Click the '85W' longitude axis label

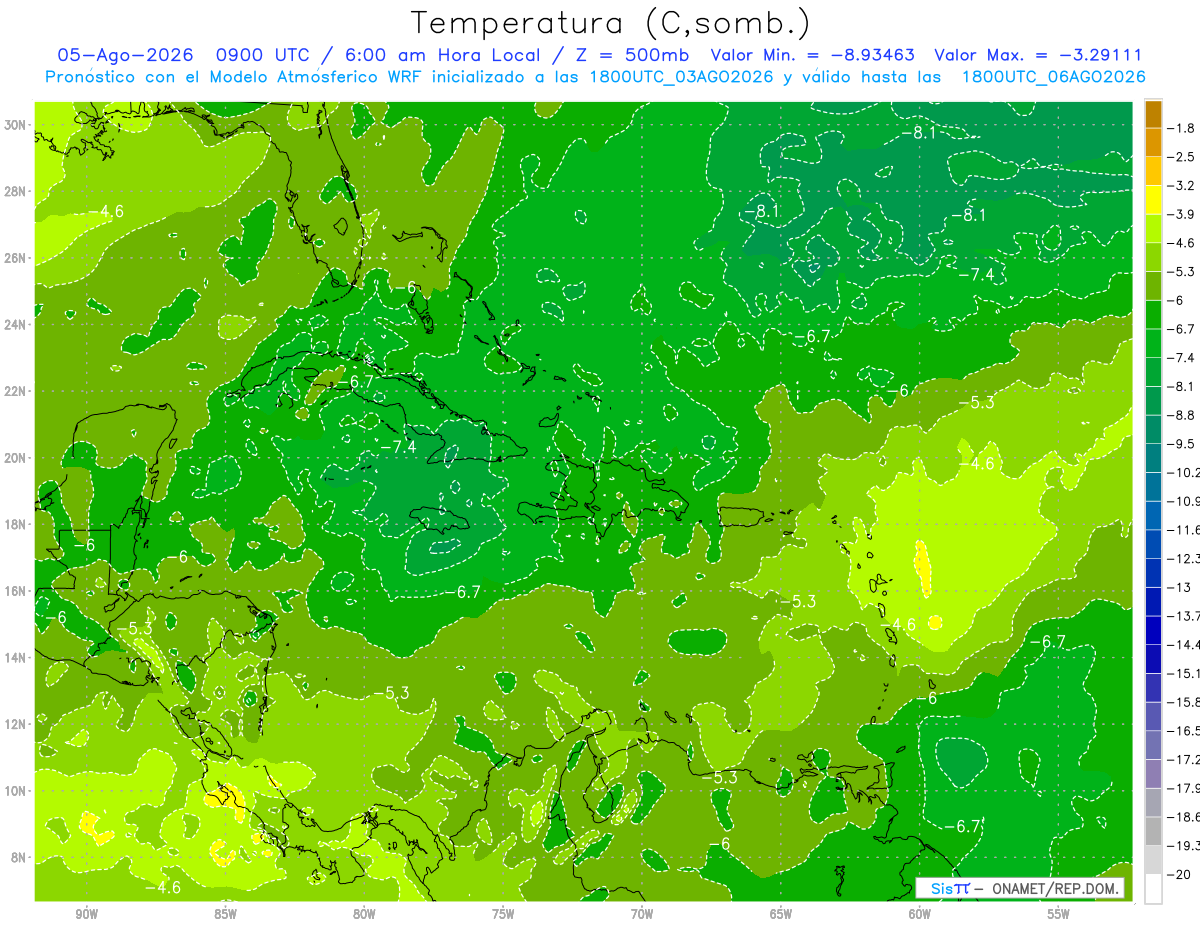click(x=225, y=913)
